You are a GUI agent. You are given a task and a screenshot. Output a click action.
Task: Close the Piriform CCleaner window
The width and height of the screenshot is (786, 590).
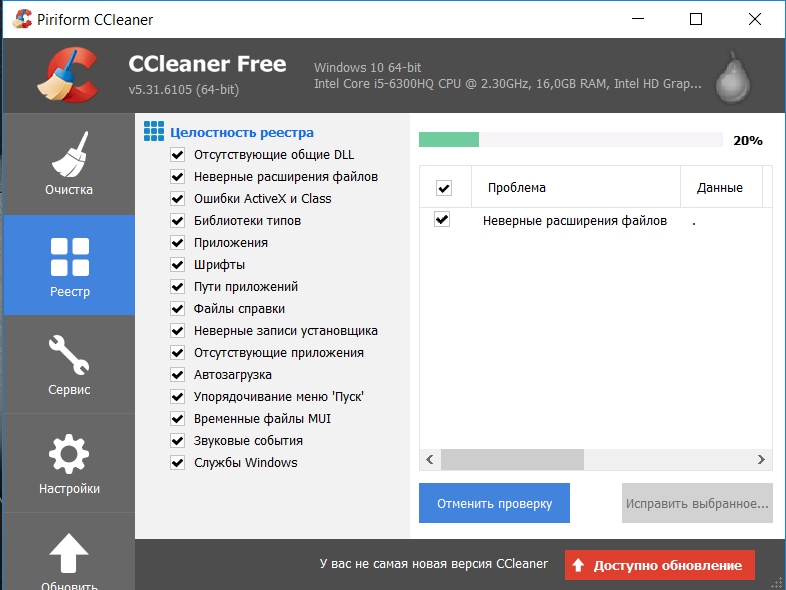coord(754,19)
